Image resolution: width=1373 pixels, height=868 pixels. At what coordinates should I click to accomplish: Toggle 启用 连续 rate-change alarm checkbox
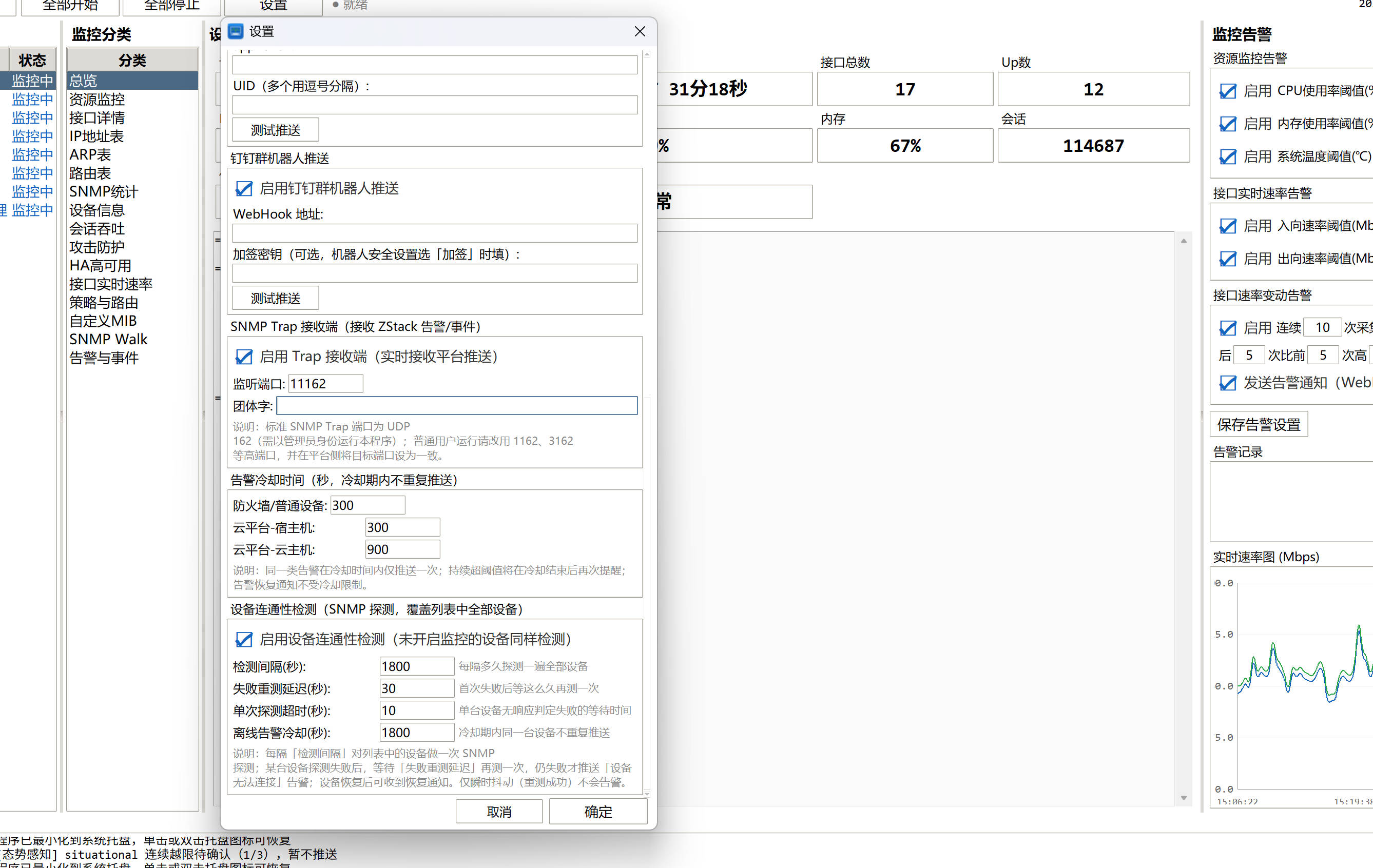[x=1228, y=328]
